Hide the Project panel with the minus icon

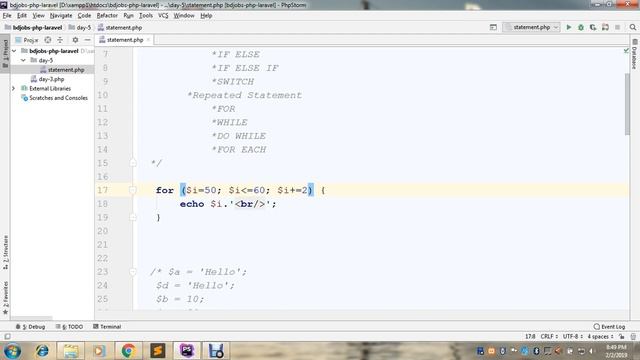(x=87, y=40)
